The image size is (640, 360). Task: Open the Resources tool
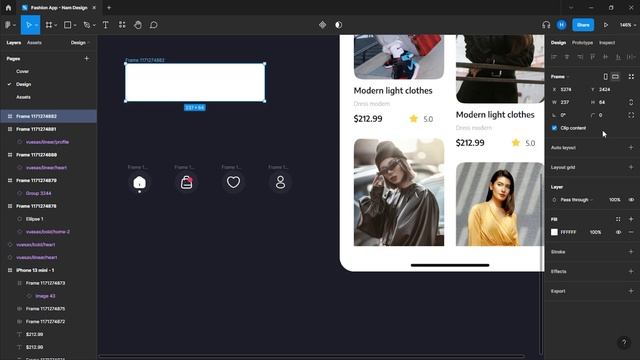[x=122, y=25]
